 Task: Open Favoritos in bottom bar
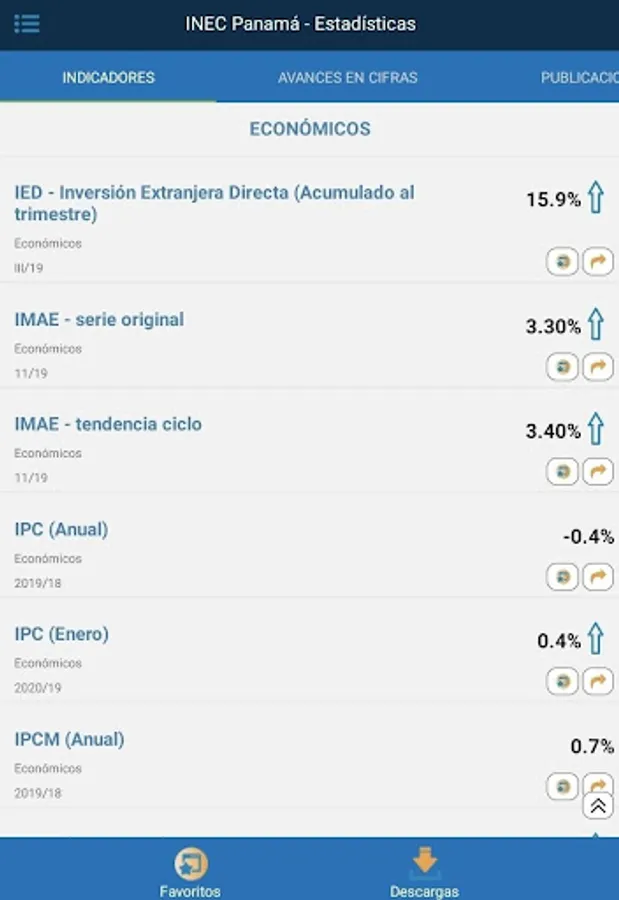click(190, 870)
